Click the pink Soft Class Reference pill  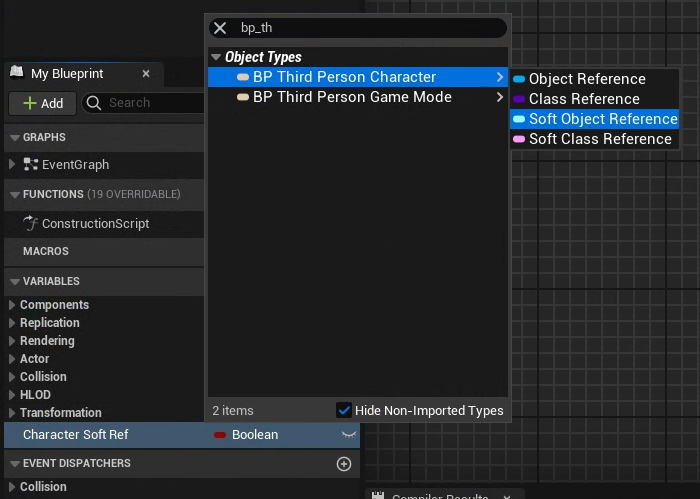(519, 139)
